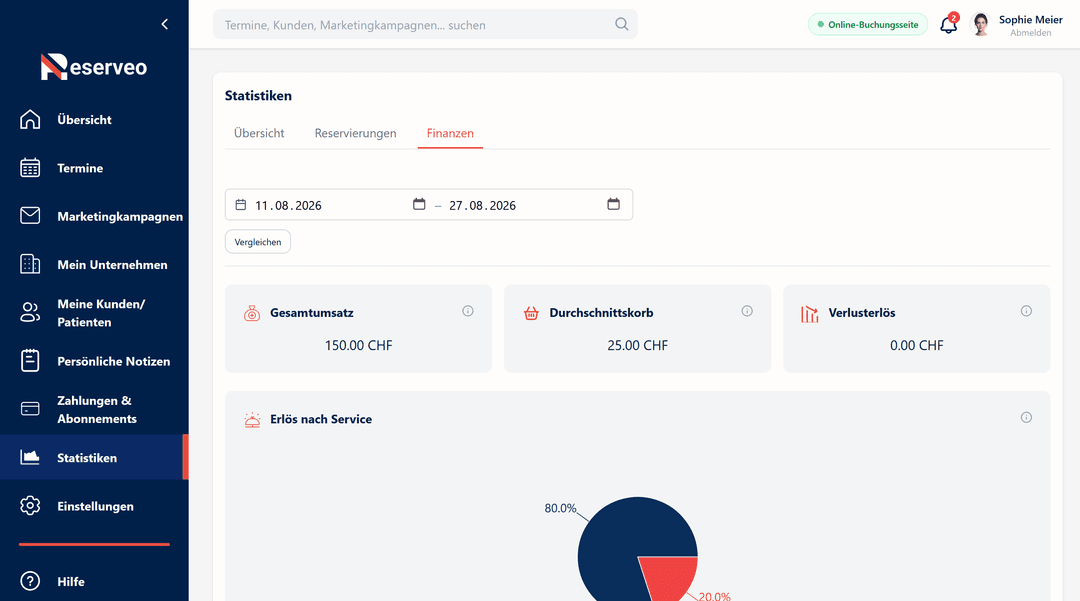This screenshot has width=1080, height=601.
Task: Click the Hilfe question mark icon
Action: tap(30, 581)
